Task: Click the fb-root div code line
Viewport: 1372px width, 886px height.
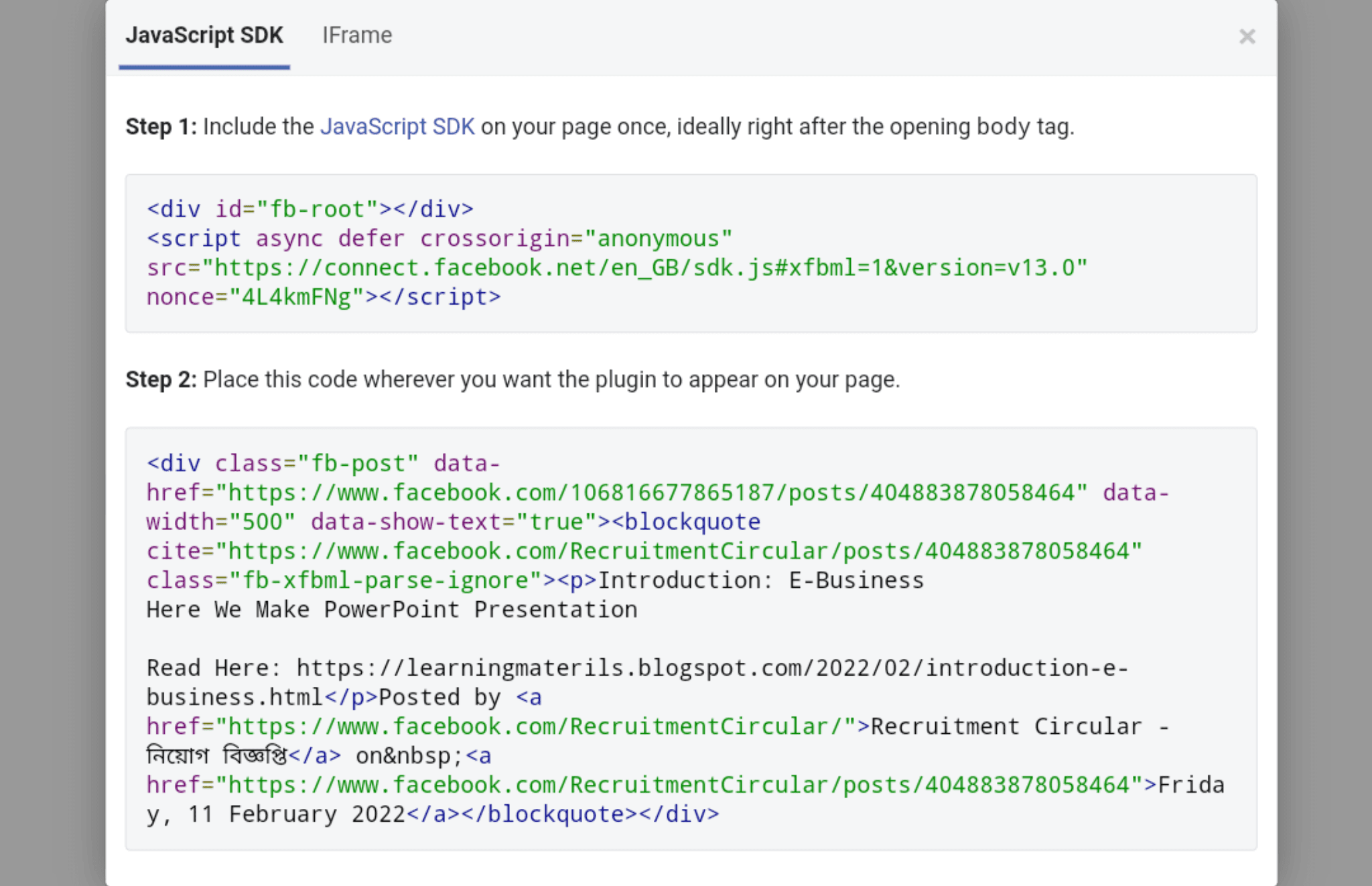Action: [310, 209]
